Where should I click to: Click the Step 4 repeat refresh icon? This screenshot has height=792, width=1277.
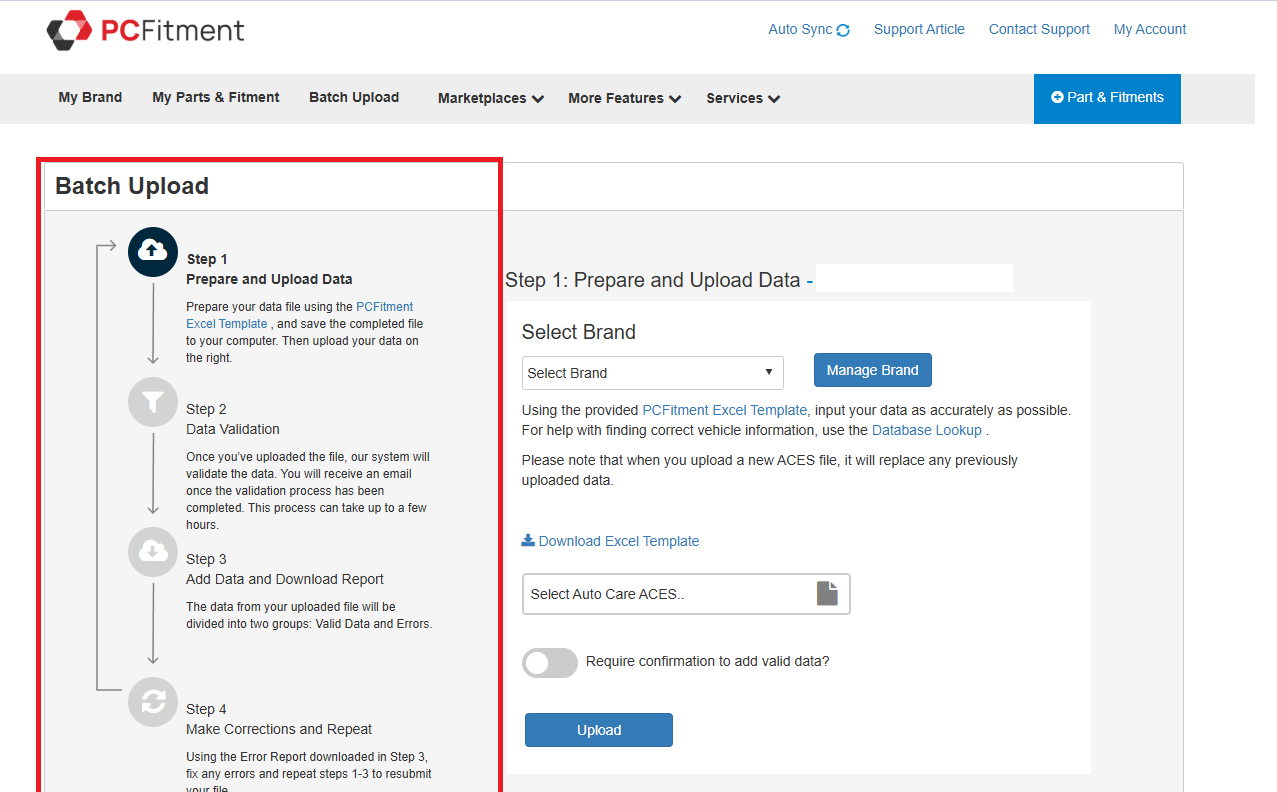tap(152, 702)
